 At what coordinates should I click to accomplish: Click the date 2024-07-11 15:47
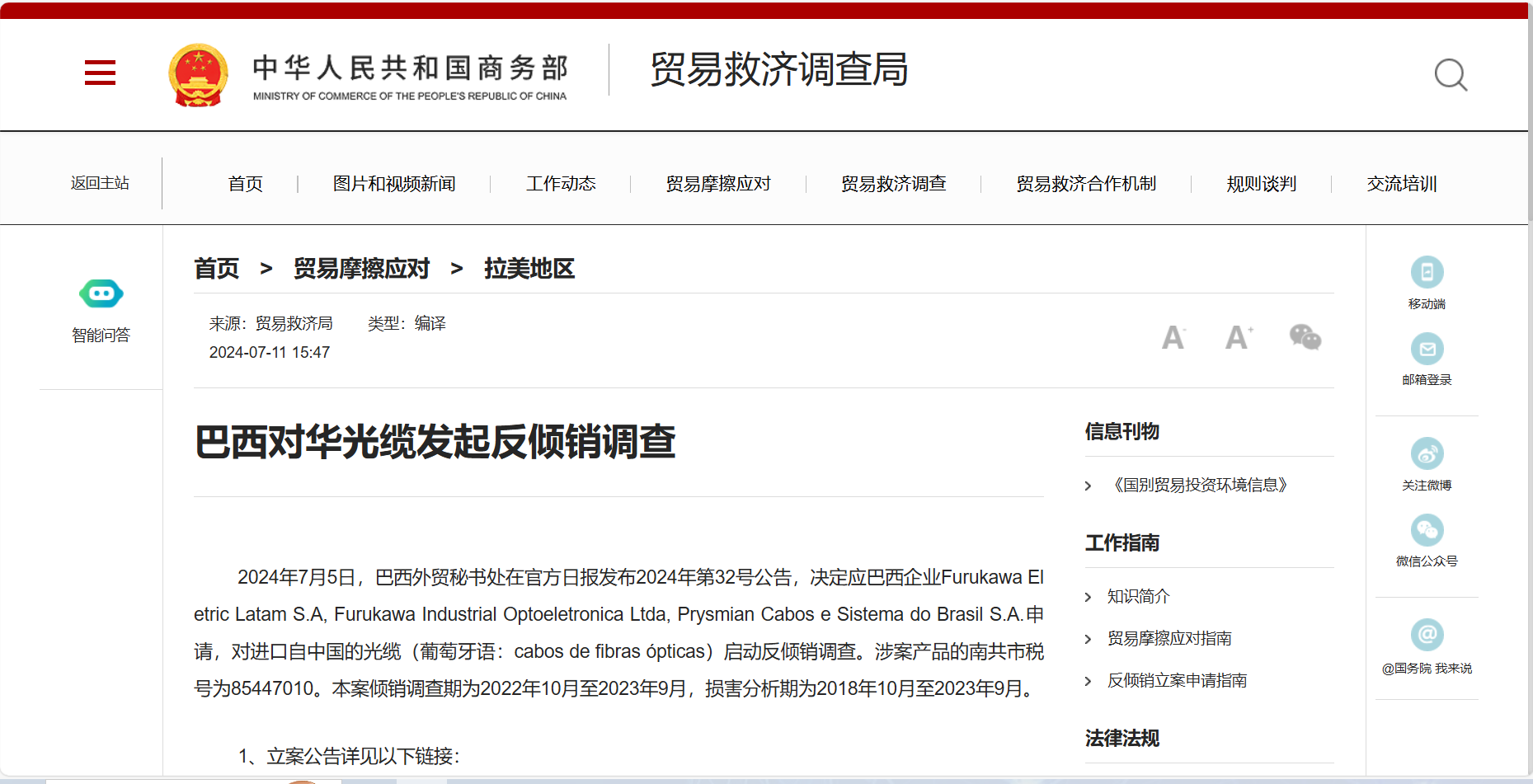point(270,352)
